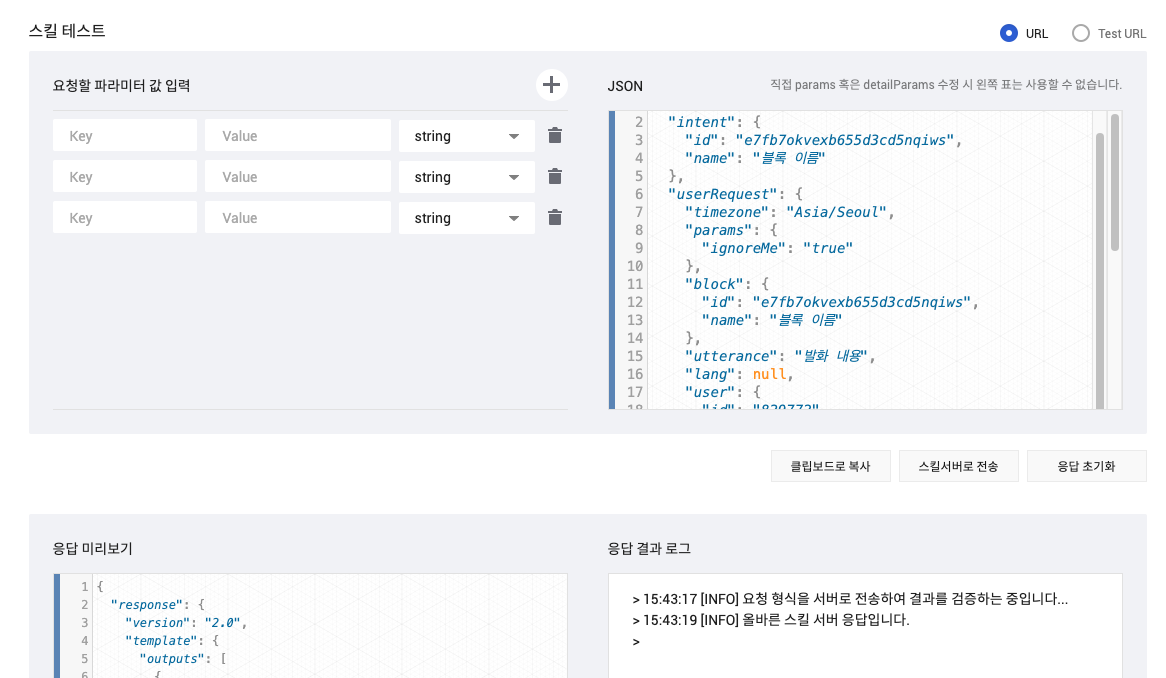Click the 요청할 파라미터 값 입력 label
This screenshot has height=678, width=1166.
[x=121, y=85]
